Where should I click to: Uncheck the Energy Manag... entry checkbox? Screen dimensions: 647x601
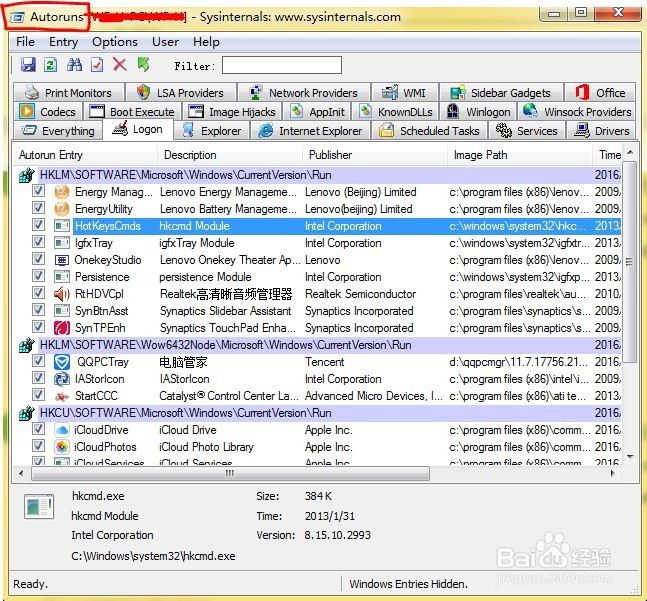[38, 191]
